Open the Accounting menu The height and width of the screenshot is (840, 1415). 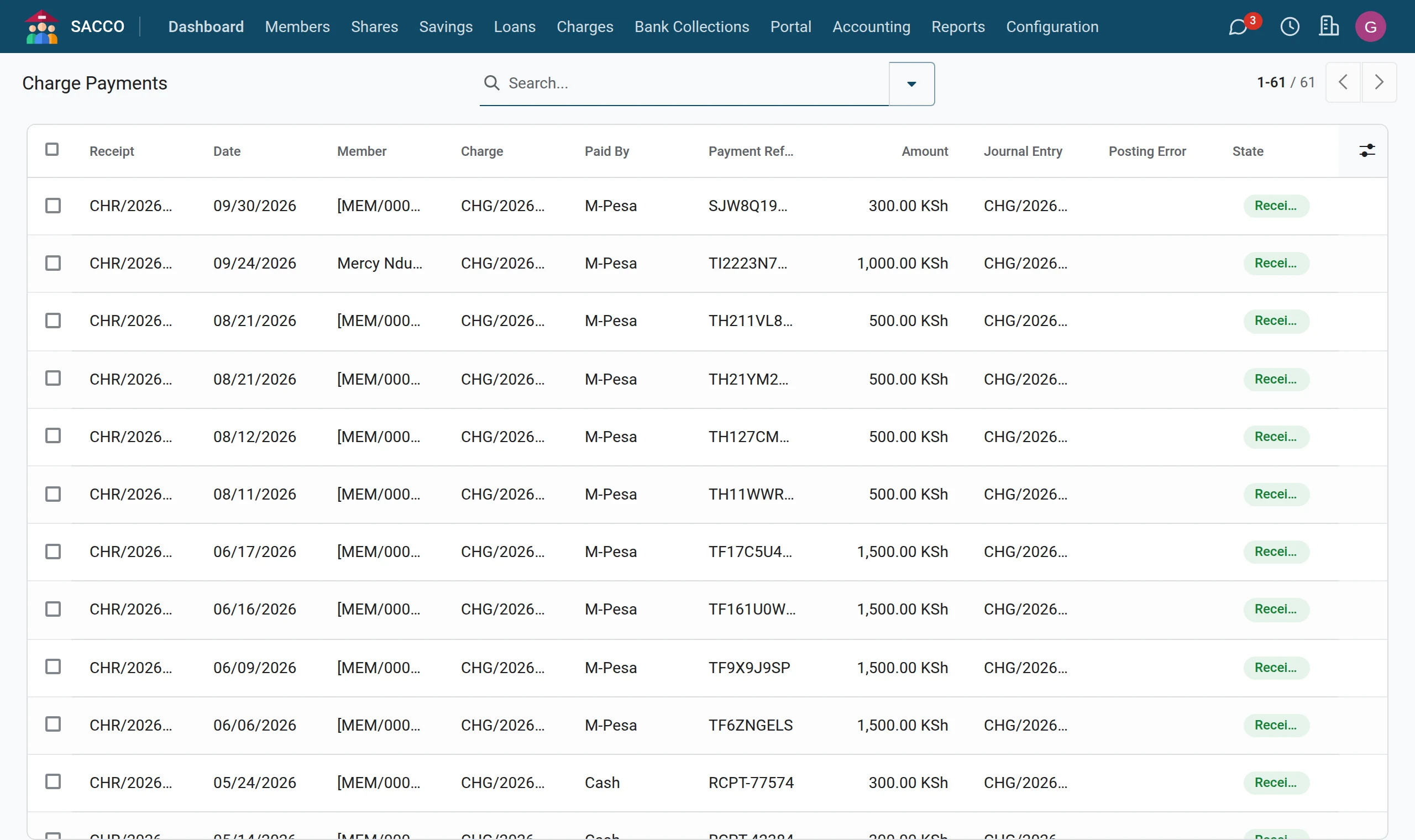pos(871,27)
